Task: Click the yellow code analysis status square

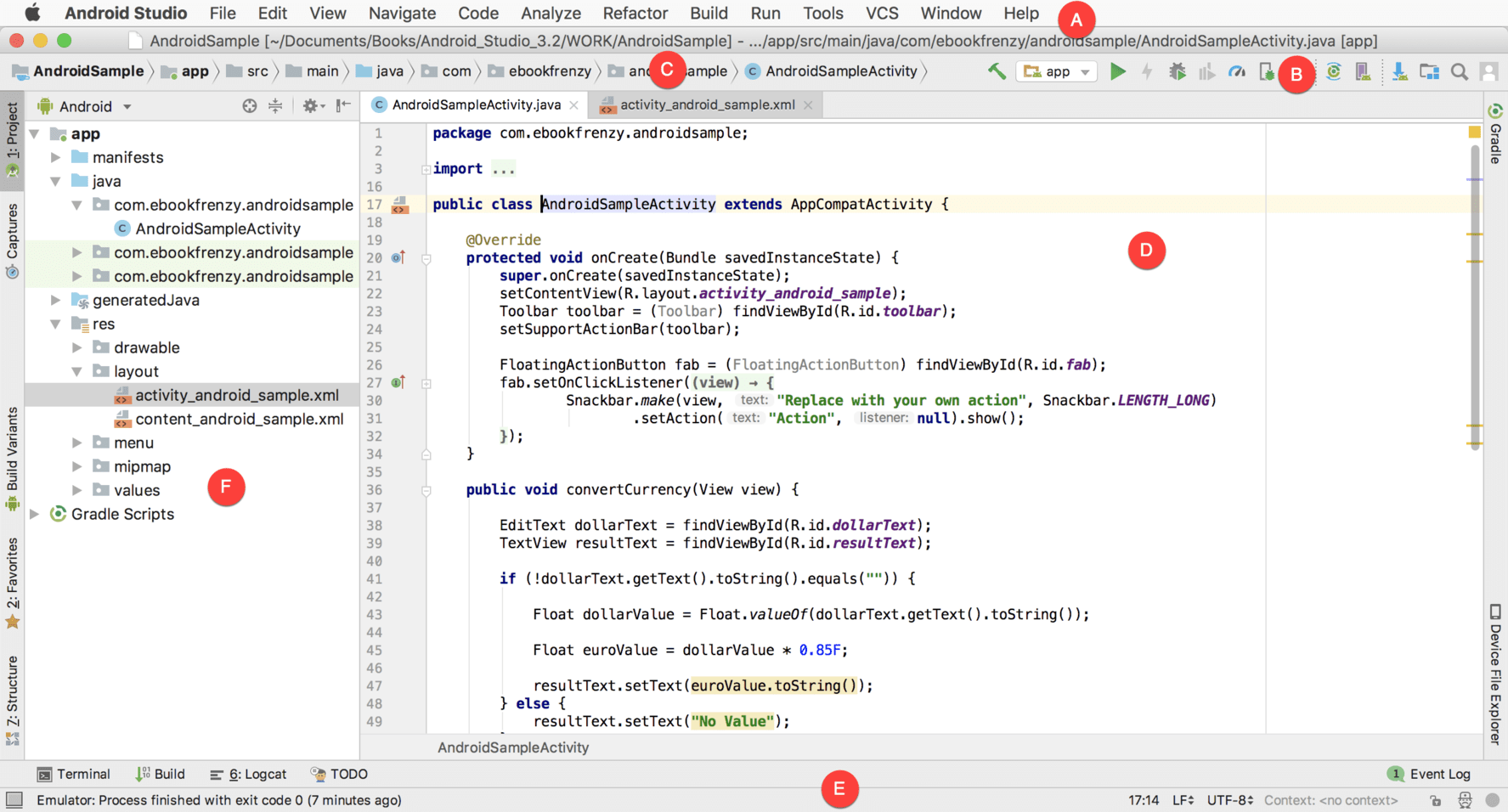Action: coord(1474,132)
